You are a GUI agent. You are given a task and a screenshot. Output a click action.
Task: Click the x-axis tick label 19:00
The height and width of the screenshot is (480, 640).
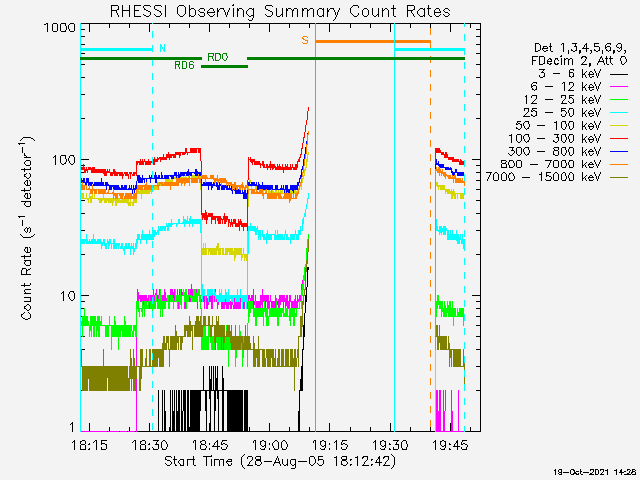click(x=271, y=445)
